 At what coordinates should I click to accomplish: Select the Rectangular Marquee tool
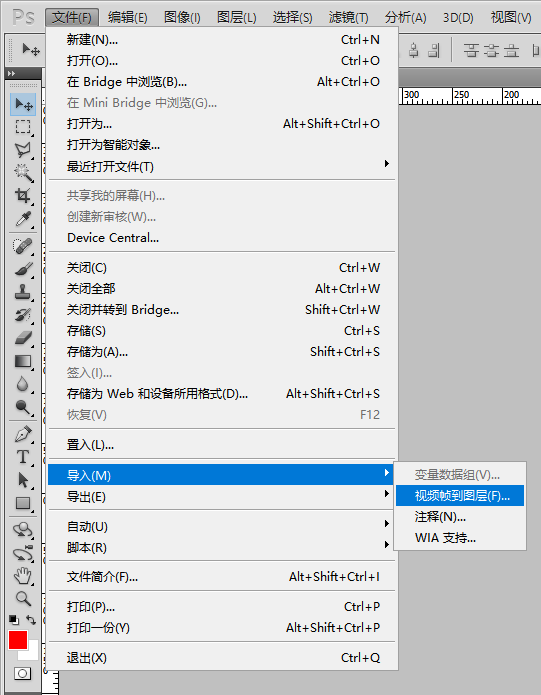click(23, 127)
